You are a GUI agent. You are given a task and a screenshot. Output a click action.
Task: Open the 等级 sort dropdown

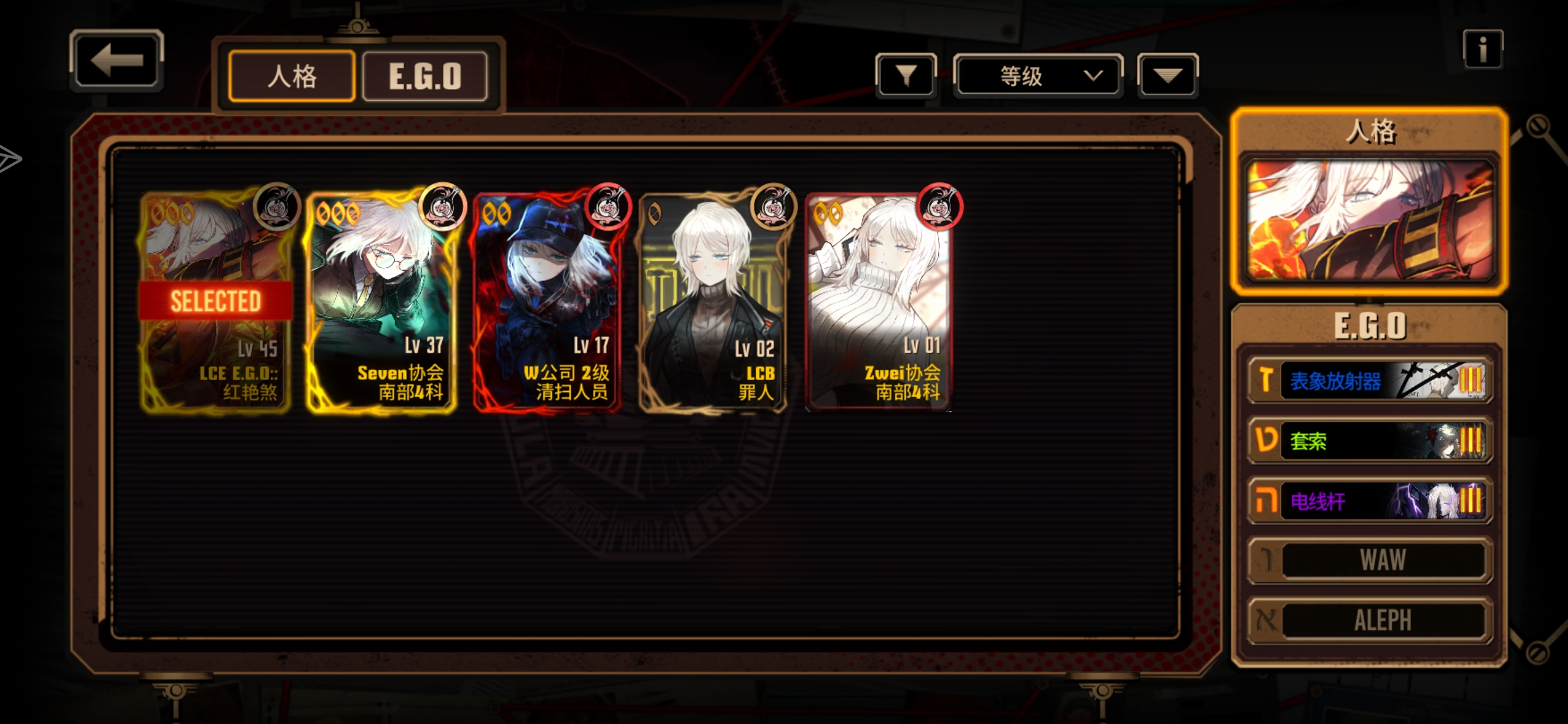[x=1038, y=76]
